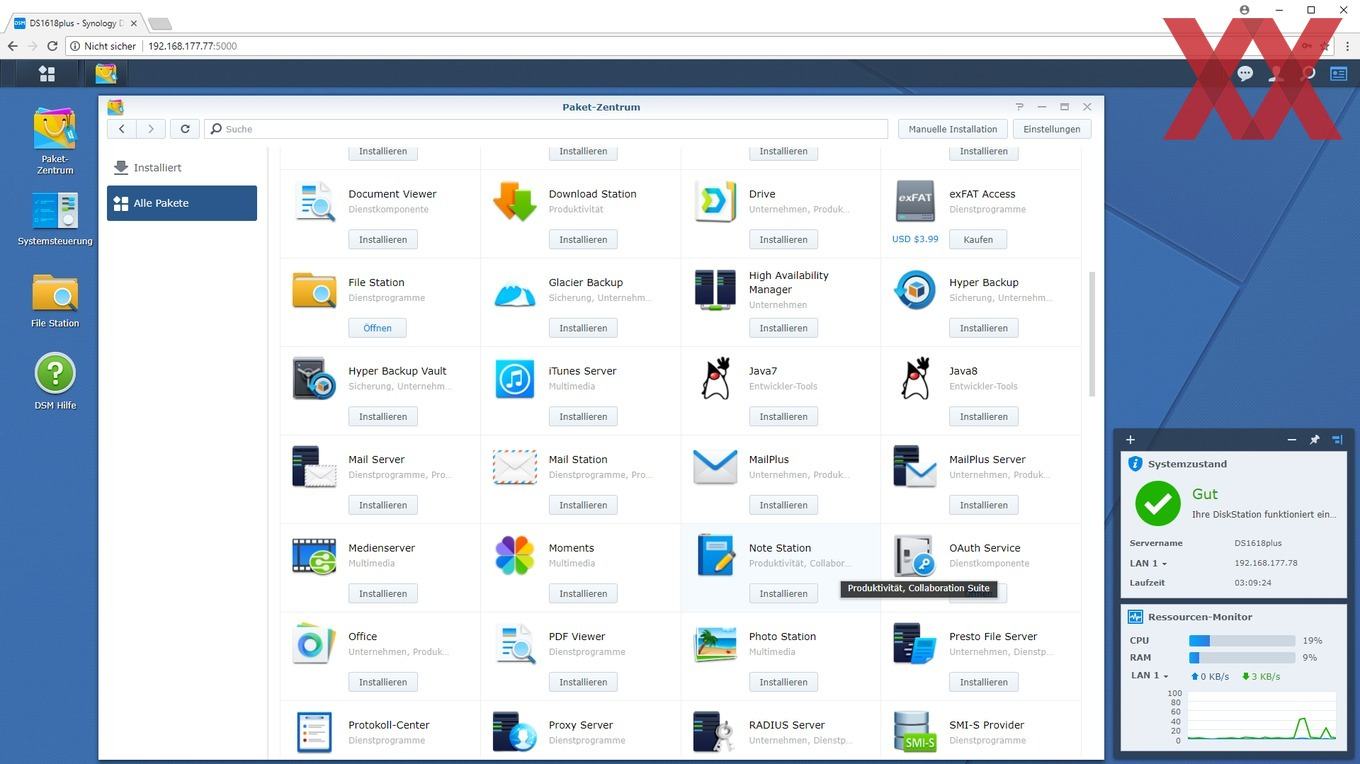Go back in Paket-Zentrum
Viewport: 1360px width, 764px height.
click(x=122, y=129)
